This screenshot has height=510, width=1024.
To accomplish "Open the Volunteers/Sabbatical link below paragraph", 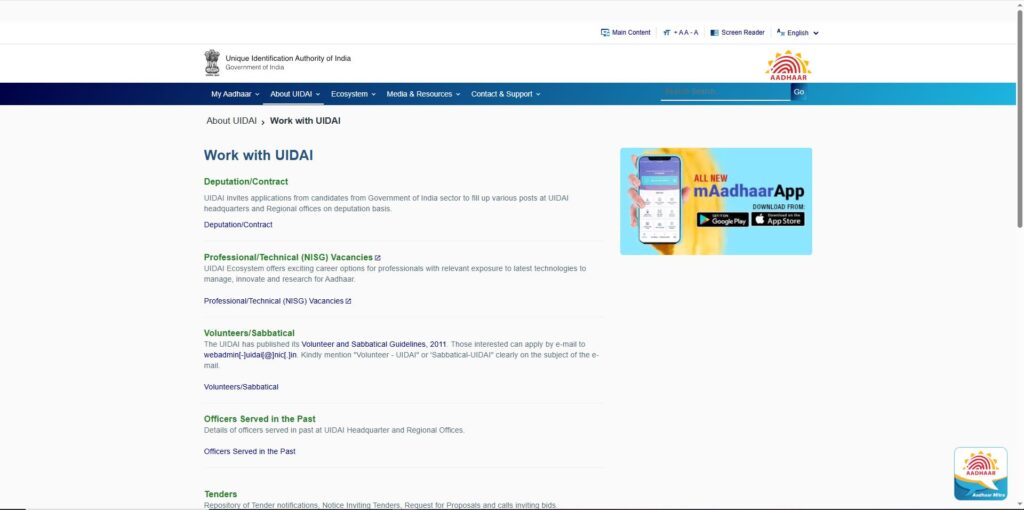I will click(241, 387).
